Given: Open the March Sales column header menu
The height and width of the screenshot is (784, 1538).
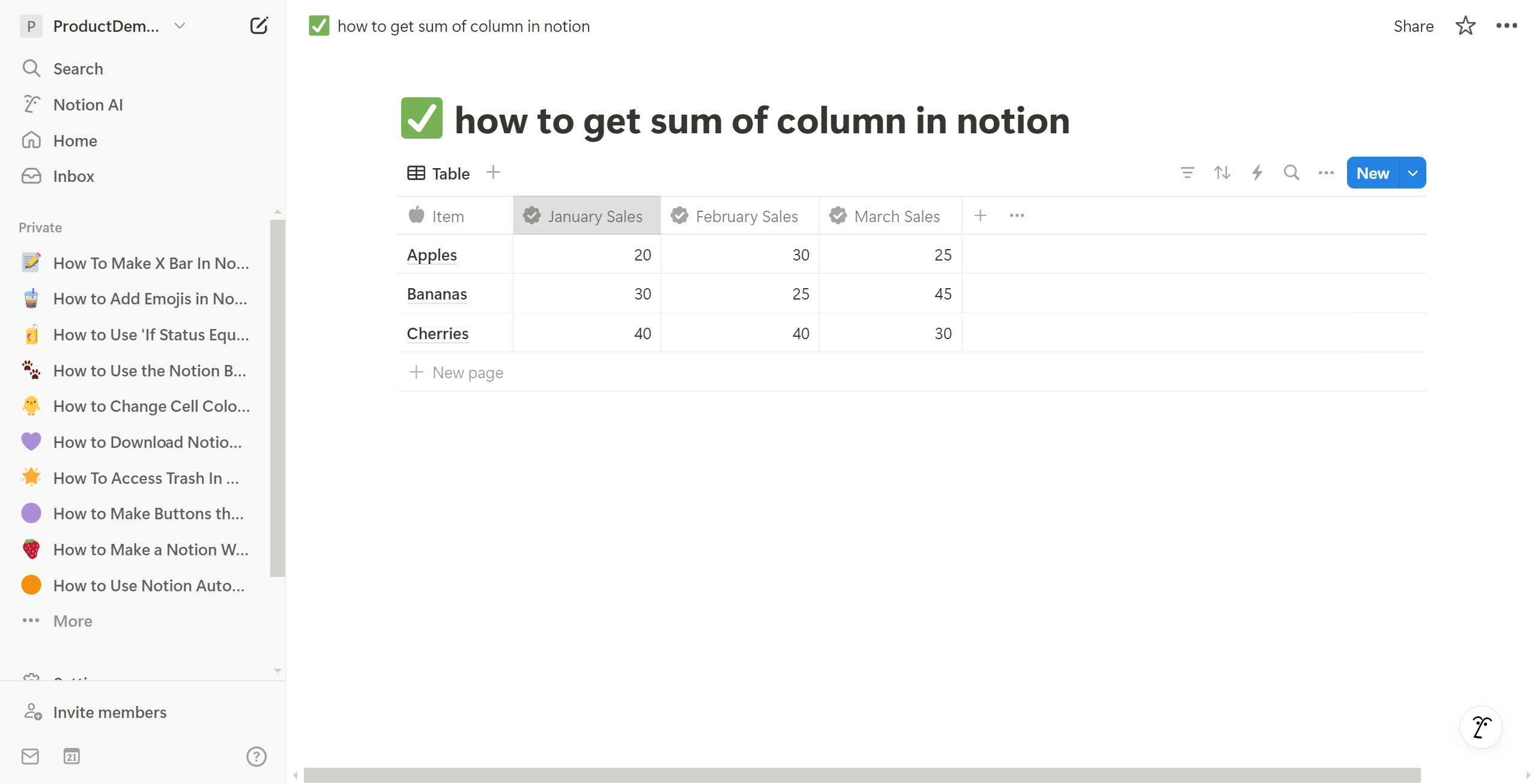Looking at the screenshot, I should click(x=890, y=216).
